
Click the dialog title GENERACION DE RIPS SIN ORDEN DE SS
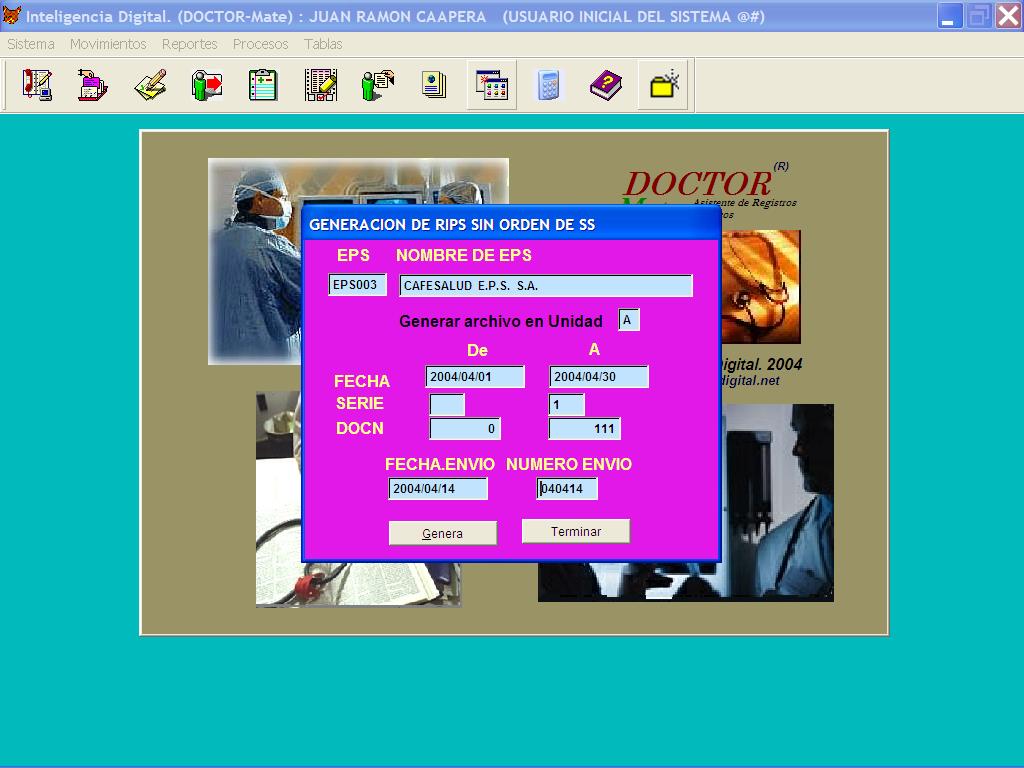point(452,225)
